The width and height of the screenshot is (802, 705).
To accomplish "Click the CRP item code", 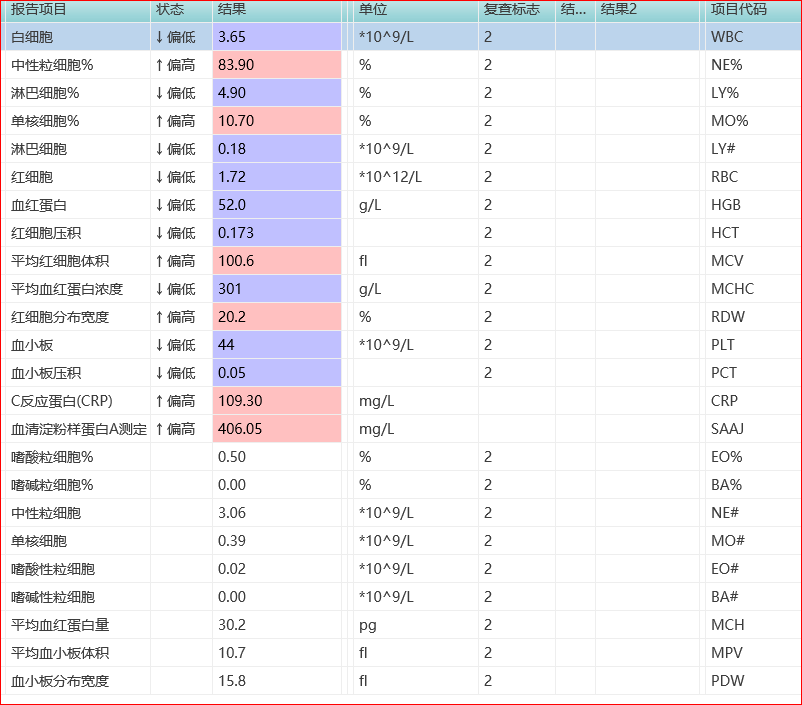I will coord(724,401).
